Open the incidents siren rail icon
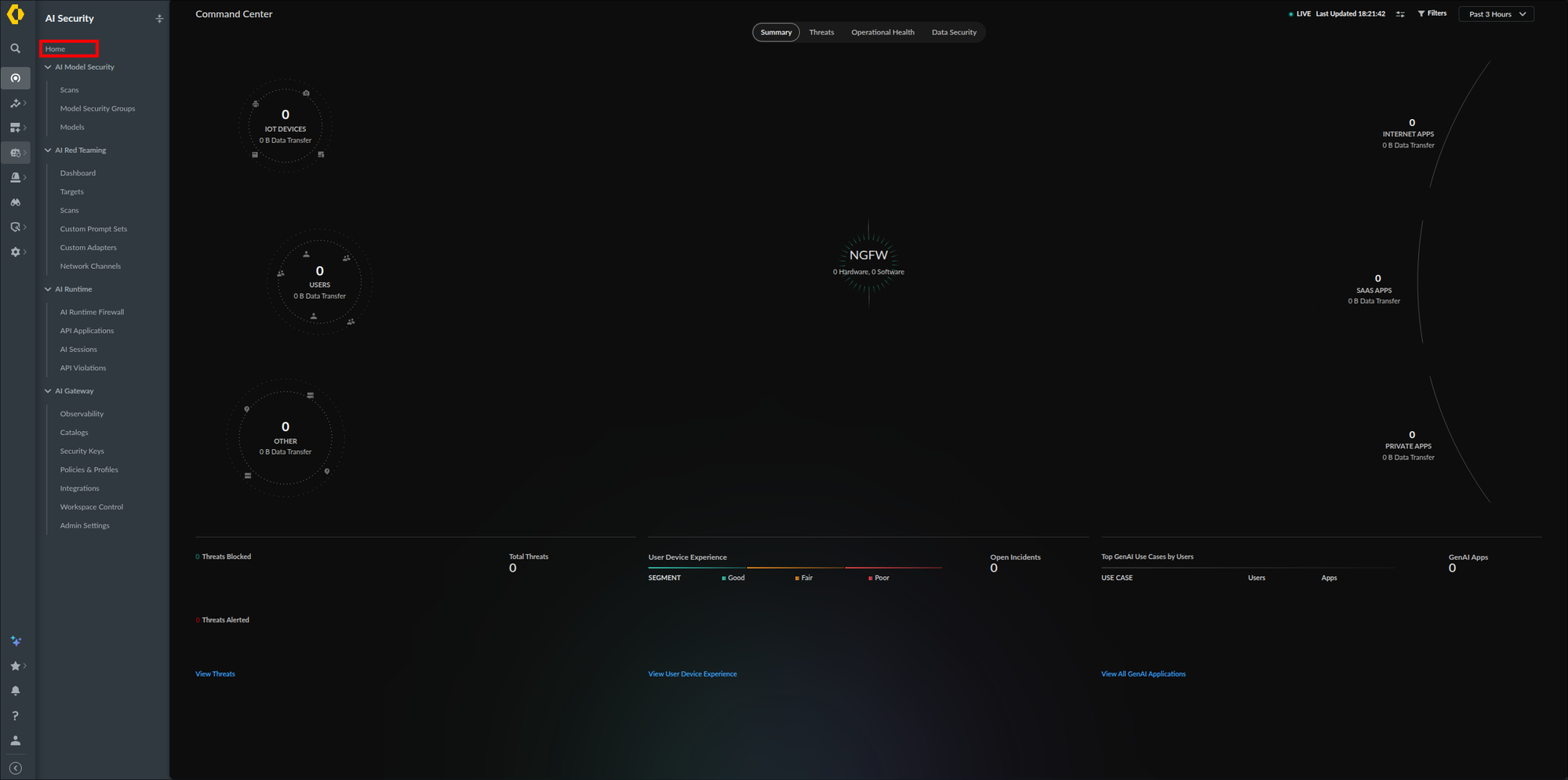This screenshot has width=1568, height=780. [15, 178]
